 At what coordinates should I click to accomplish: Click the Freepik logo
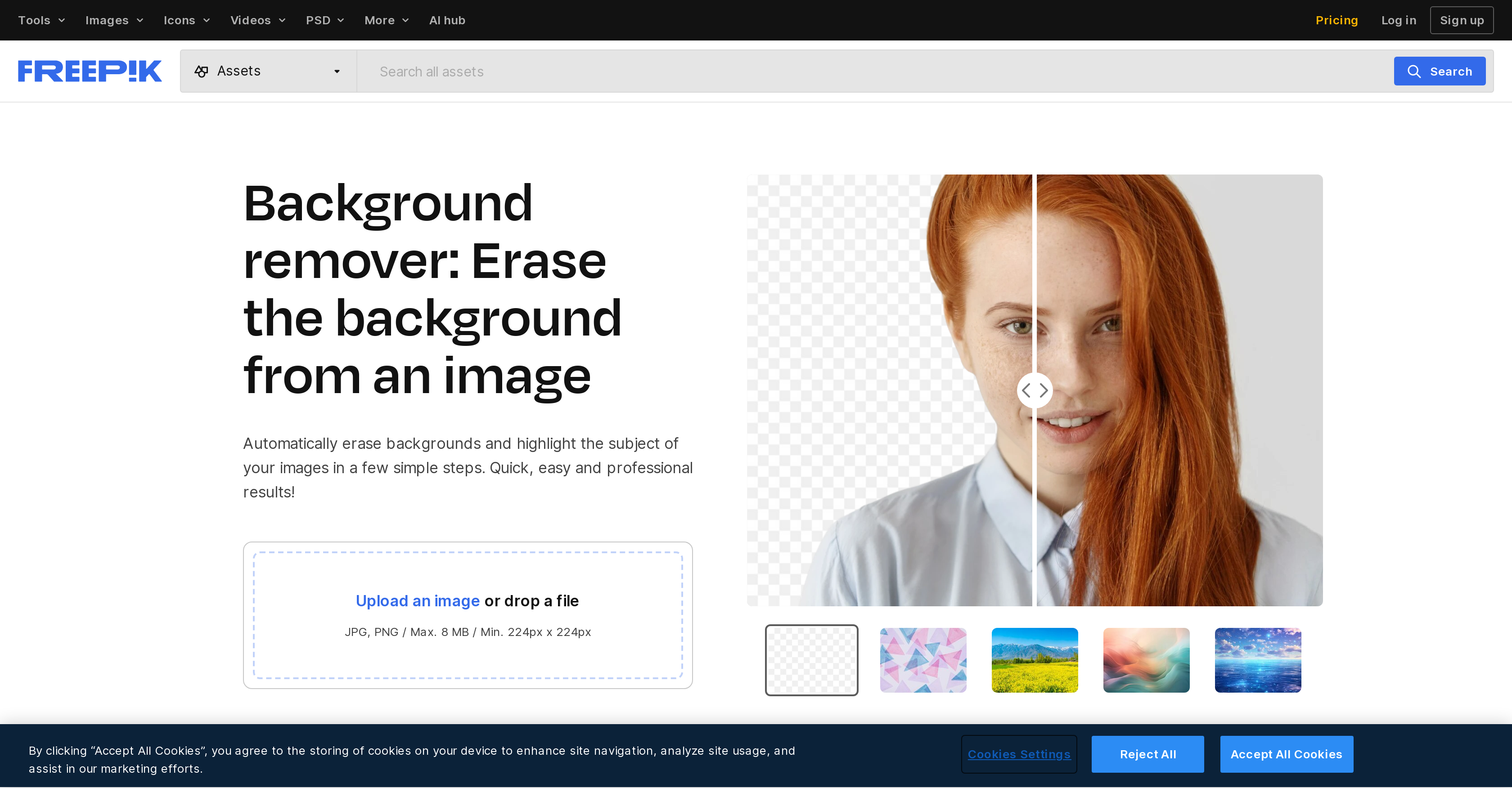tap(90, 71)
